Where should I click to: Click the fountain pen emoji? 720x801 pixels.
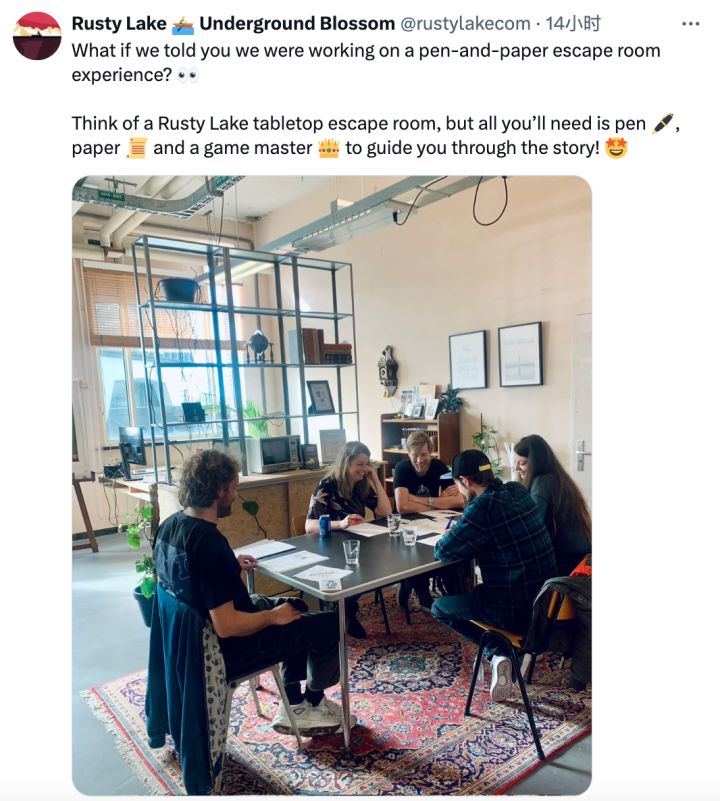click(x=662, y=124)
